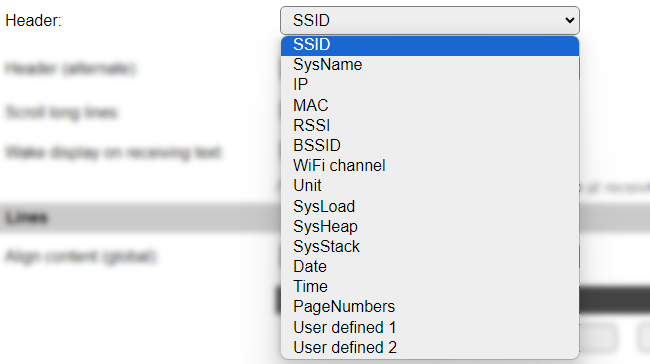The width and height of the screenshot is (650, 364).
Task: Select Unit from the list
Action: coord(430,185)
